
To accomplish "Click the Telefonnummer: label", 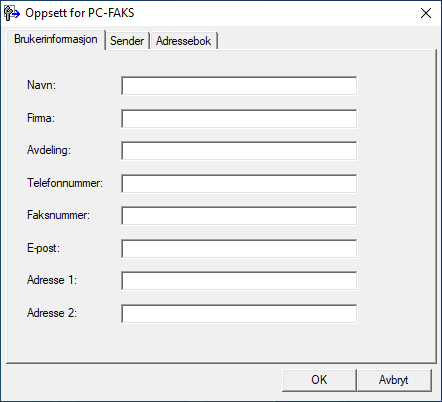I will (x=65, y=183).
